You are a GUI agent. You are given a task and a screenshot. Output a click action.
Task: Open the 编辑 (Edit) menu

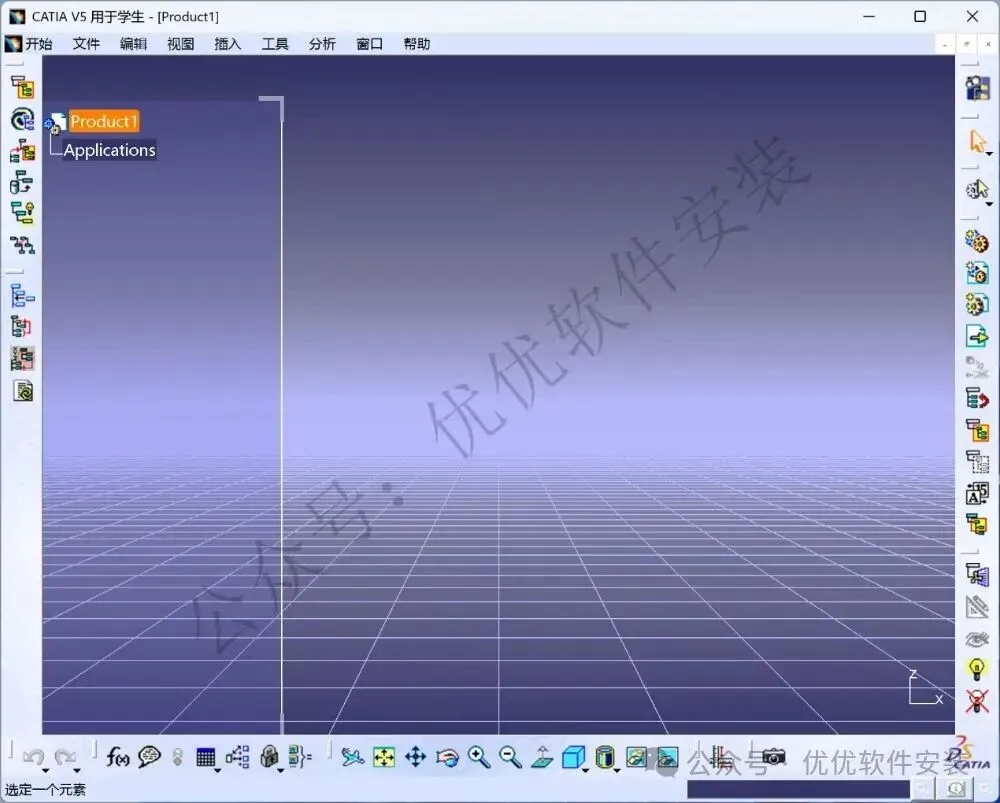133,43
